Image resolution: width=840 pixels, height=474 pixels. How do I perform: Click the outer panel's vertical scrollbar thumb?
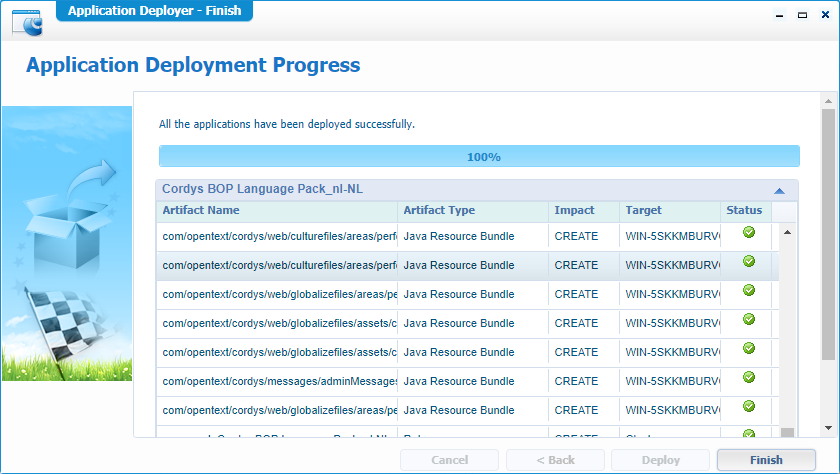(x=828, y=234)
